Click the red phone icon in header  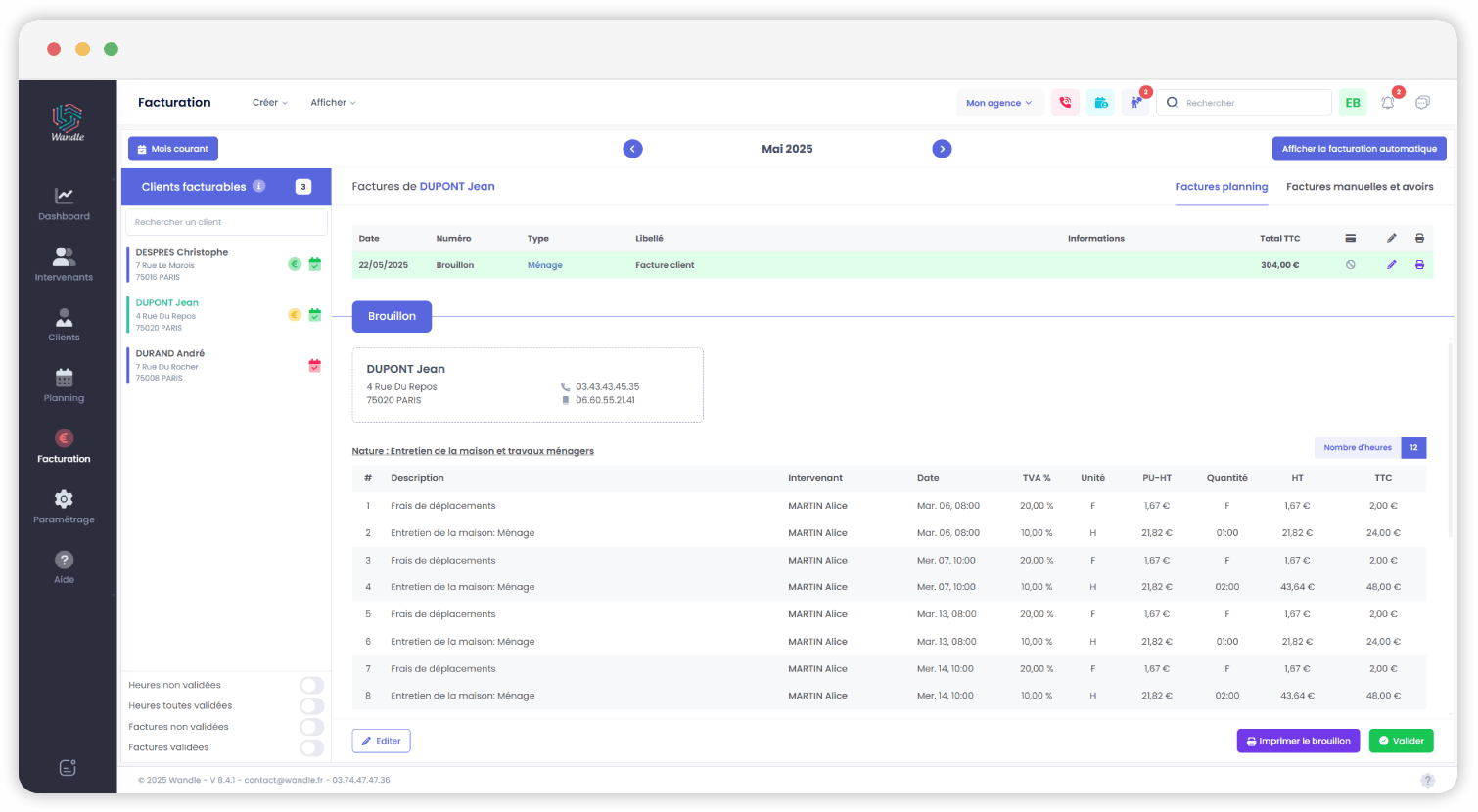[x=1065, y=103]
